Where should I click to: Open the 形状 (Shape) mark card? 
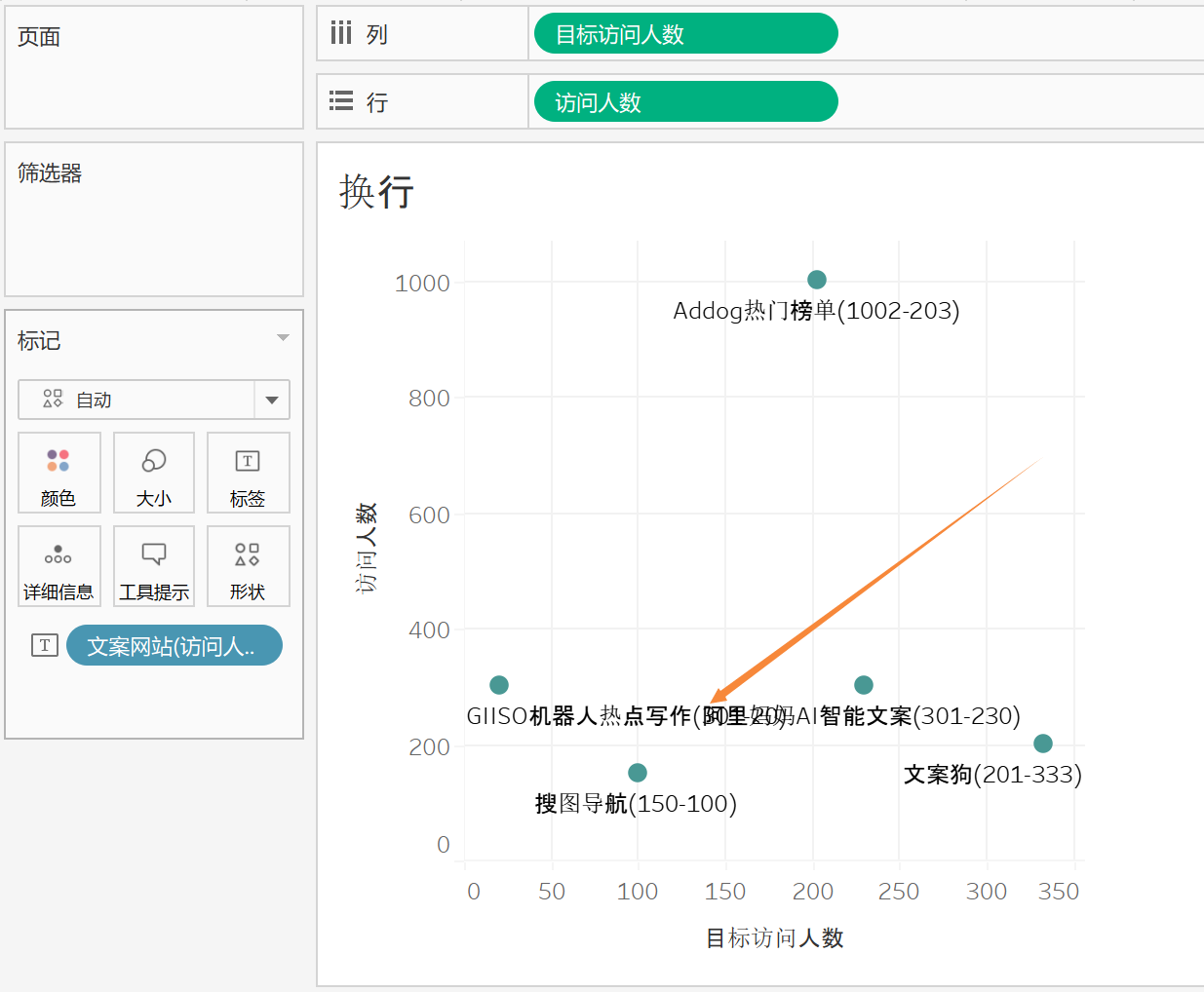coord(248,566)
